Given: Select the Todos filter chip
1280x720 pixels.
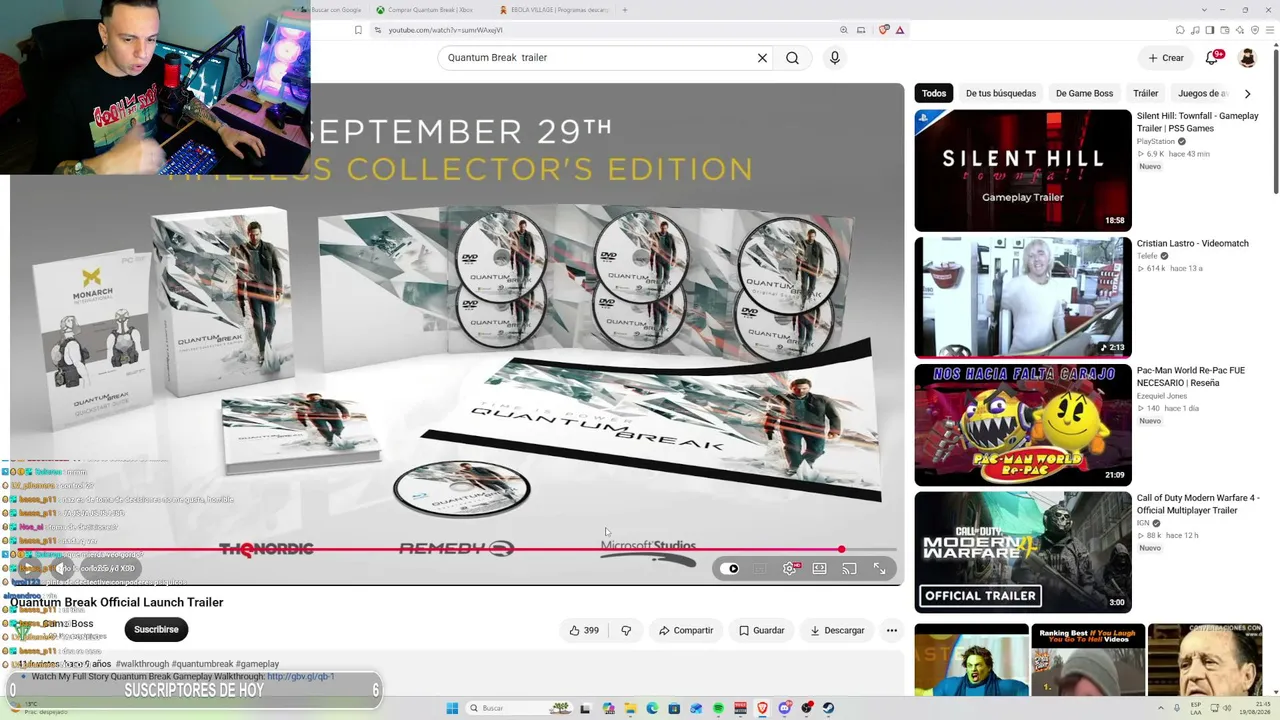Looking at the screenshot, I should pyautogui.click(x=934, y=94).
